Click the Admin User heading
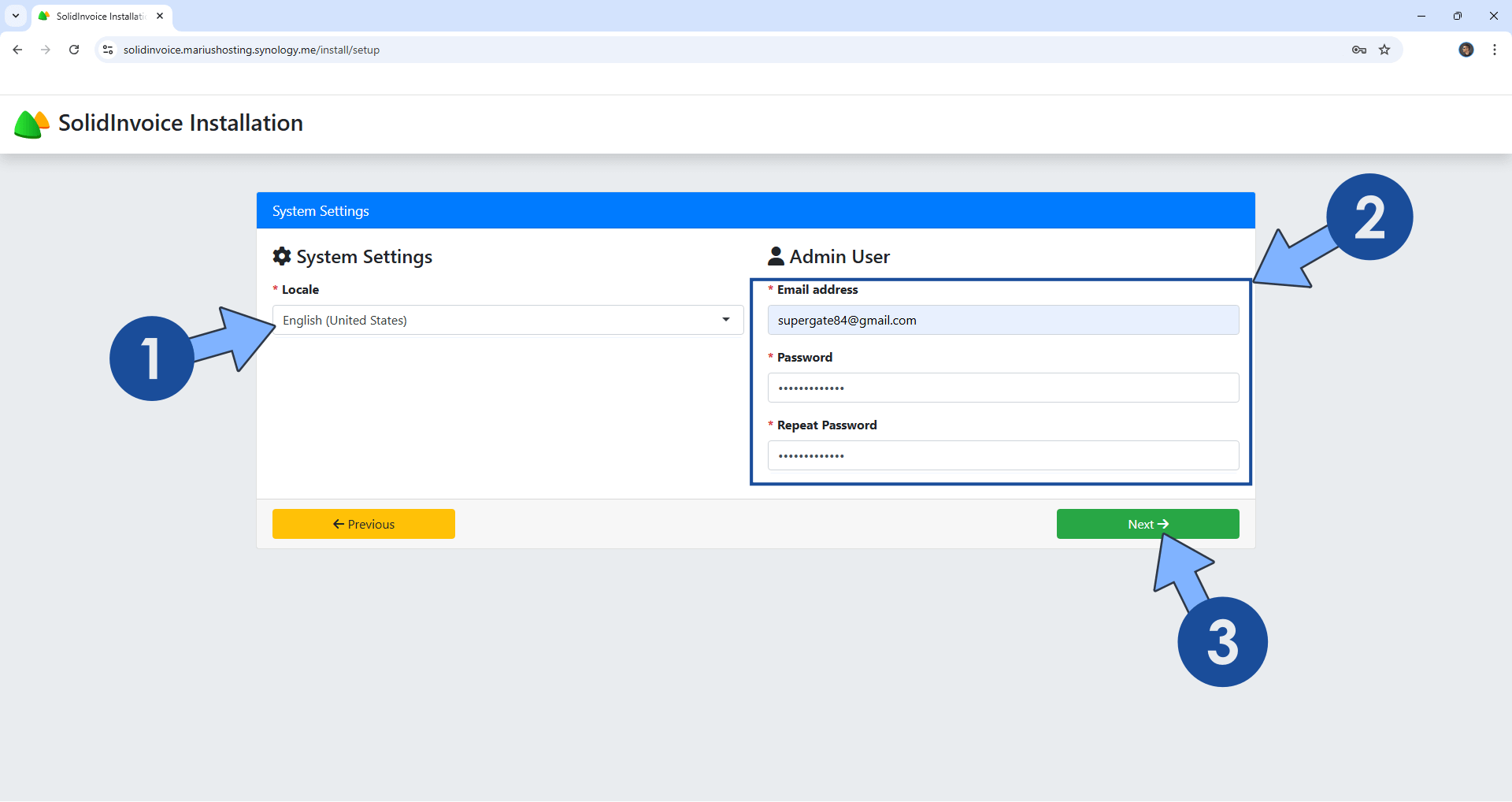 tap(839, 257)
